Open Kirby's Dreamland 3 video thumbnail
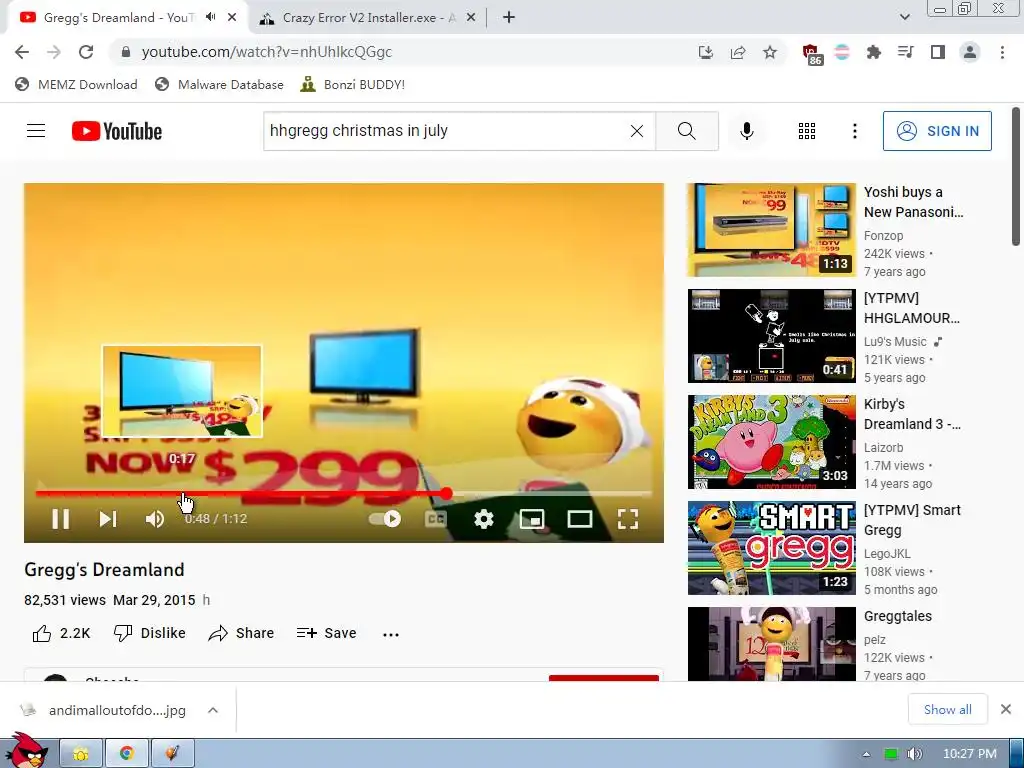Viewport: 1024px width, 768px height. pos(771,441)
